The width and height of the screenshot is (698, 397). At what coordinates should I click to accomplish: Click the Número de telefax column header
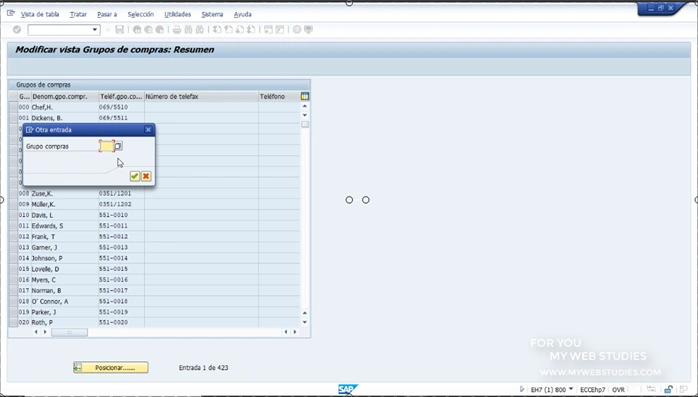click(201, 96)
